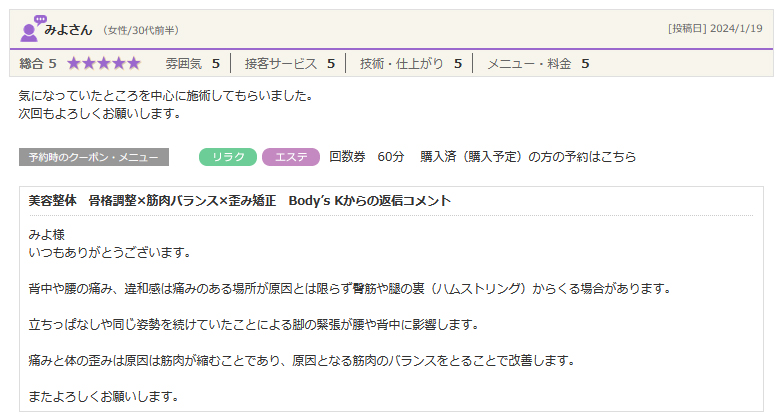Viewport: 781px width, 420px height.
Task: Click the 総合 5 overall score
Action: (38, 63)
